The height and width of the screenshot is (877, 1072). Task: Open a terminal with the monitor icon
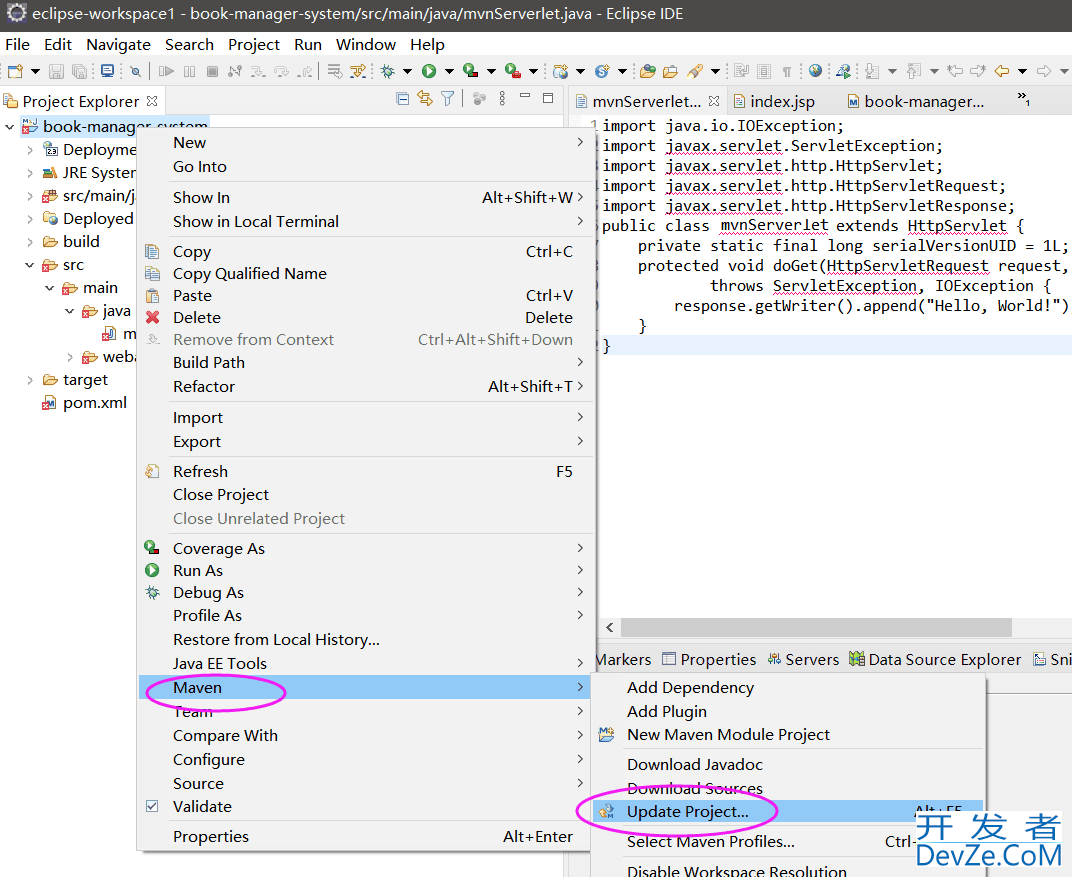pyautogui.click(x=107, y=71)
